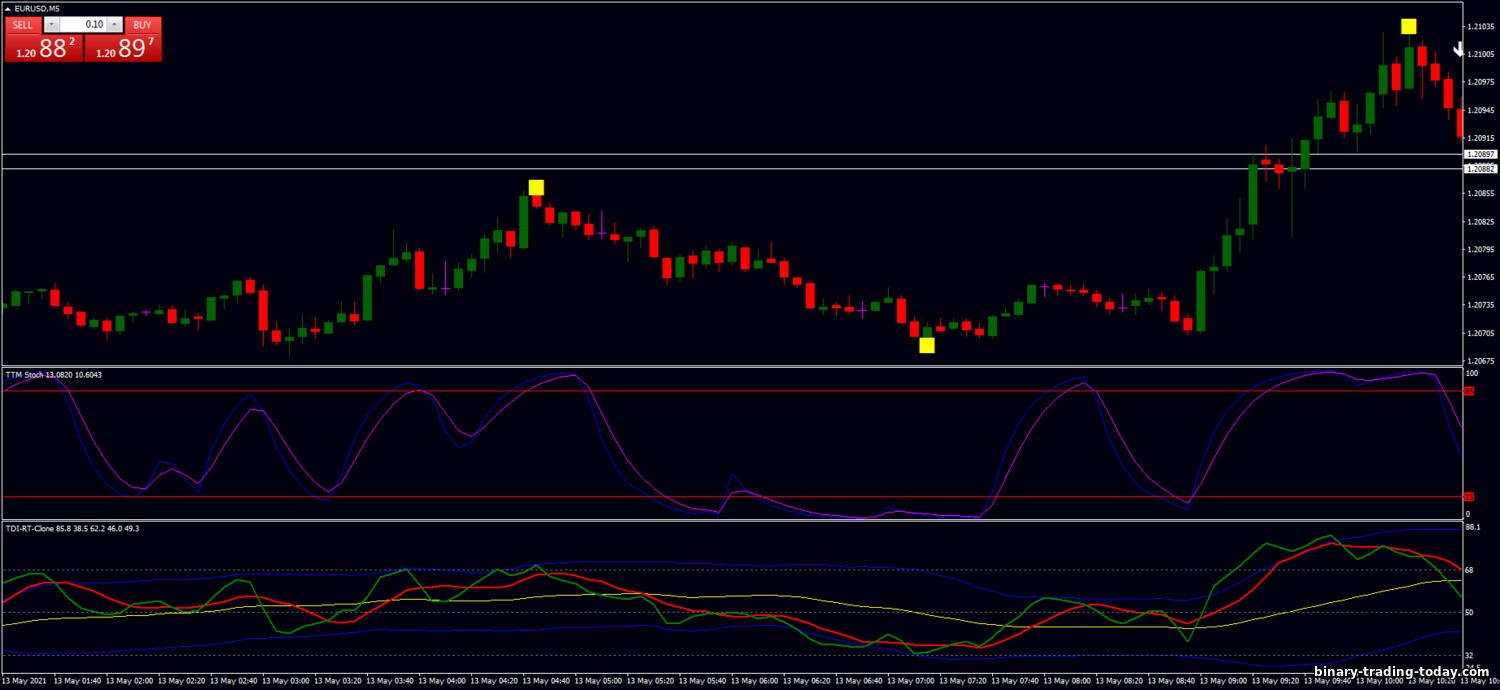The image size is (1500, 690).
Task: Click the 100 scale value in Stoch panel
Action: pyautogui.click(x=1471, y=373)
